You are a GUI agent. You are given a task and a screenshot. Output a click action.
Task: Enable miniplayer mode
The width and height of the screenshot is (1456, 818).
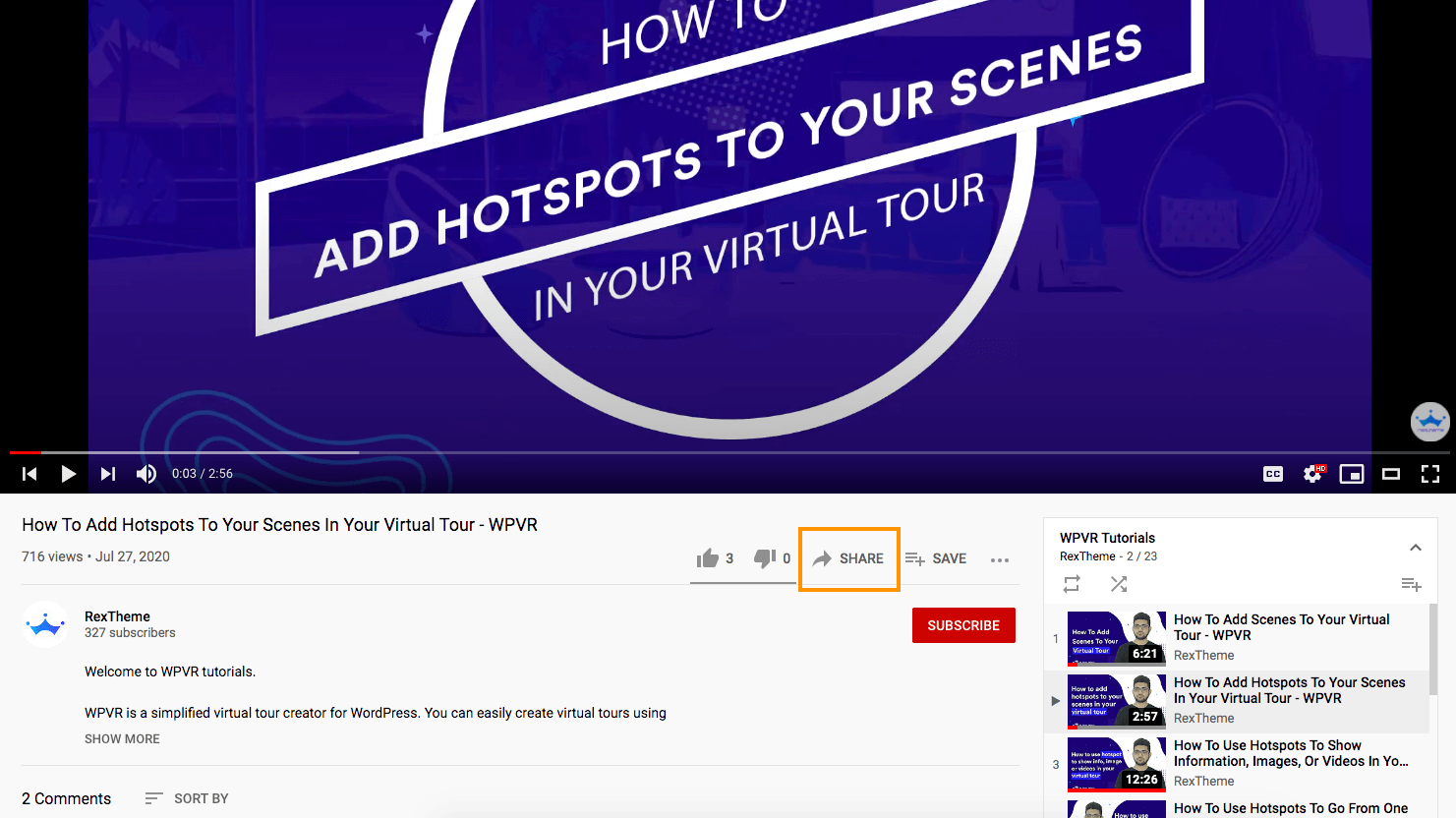point(1352,474)
